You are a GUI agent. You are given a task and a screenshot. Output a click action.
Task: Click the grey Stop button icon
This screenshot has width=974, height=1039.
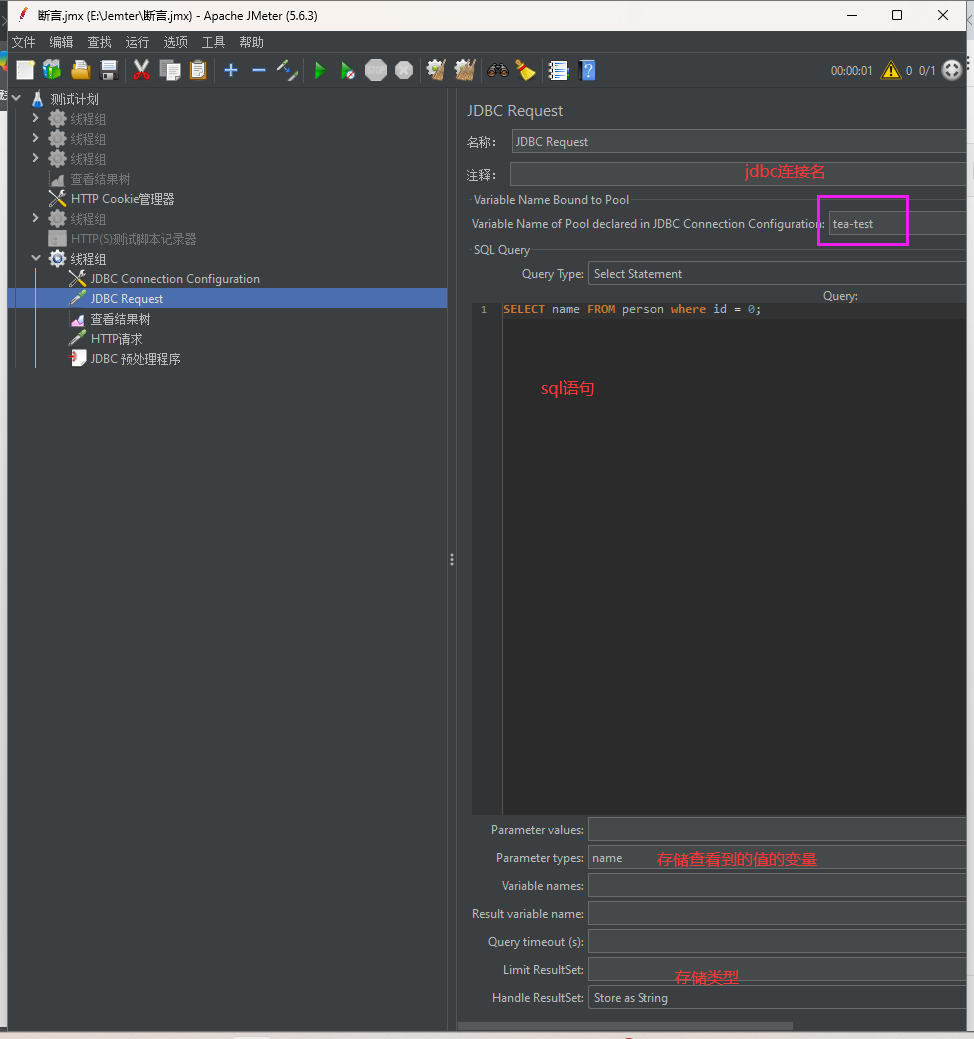[376, 70]
